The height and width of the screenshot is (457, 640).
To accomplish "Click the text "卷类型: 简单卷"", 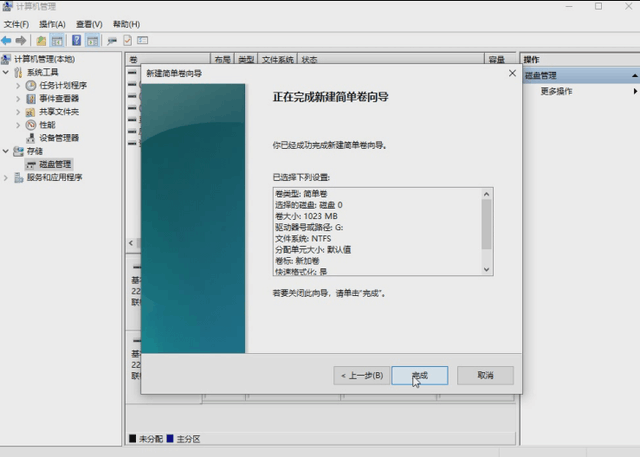I will 301,194.
